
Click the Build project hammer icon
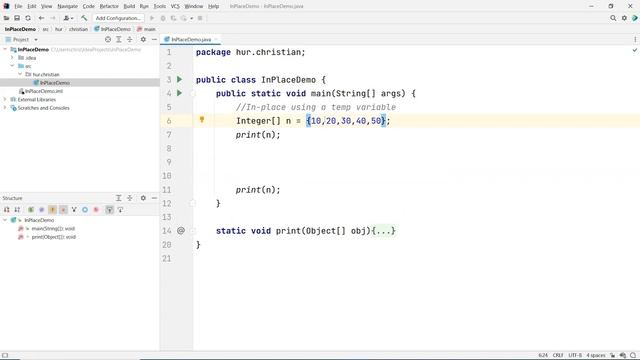pos(84,18)
